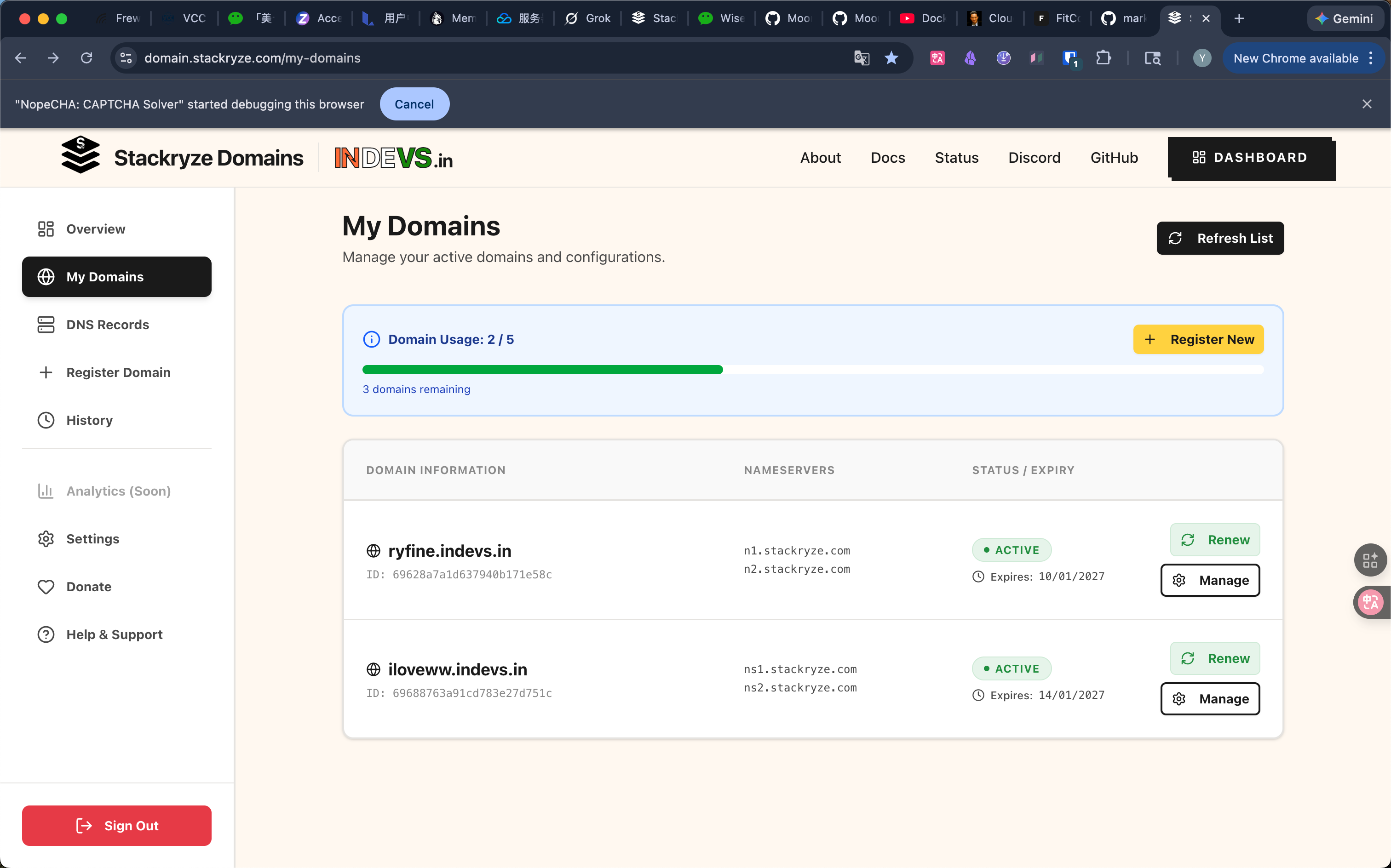Click the bookmark star icon in address bar
1391x868 pixels.
point(891,58)
